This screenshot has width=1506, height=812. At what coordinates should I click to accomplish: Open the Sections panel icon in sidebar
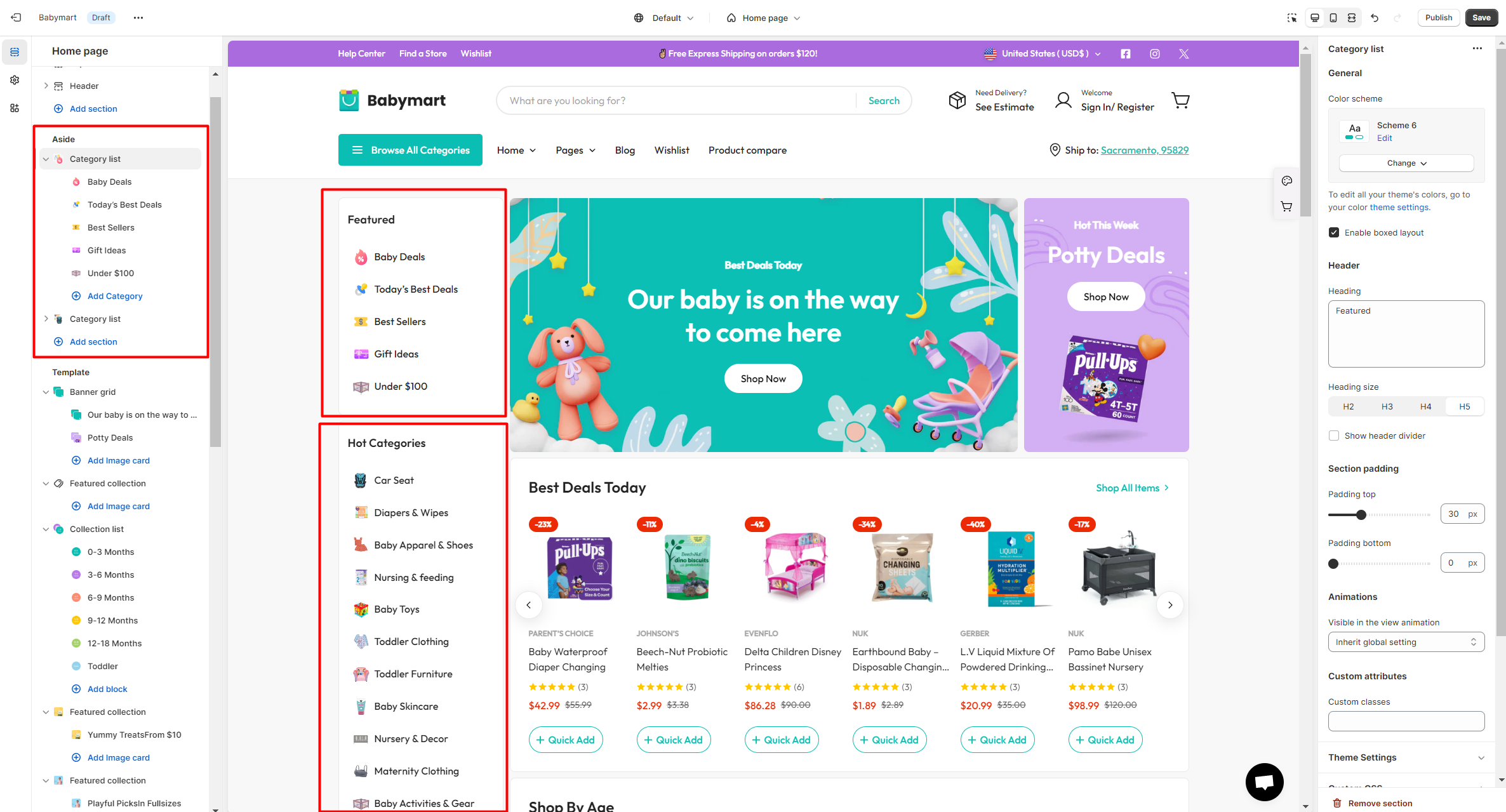(x=15, y=52)
